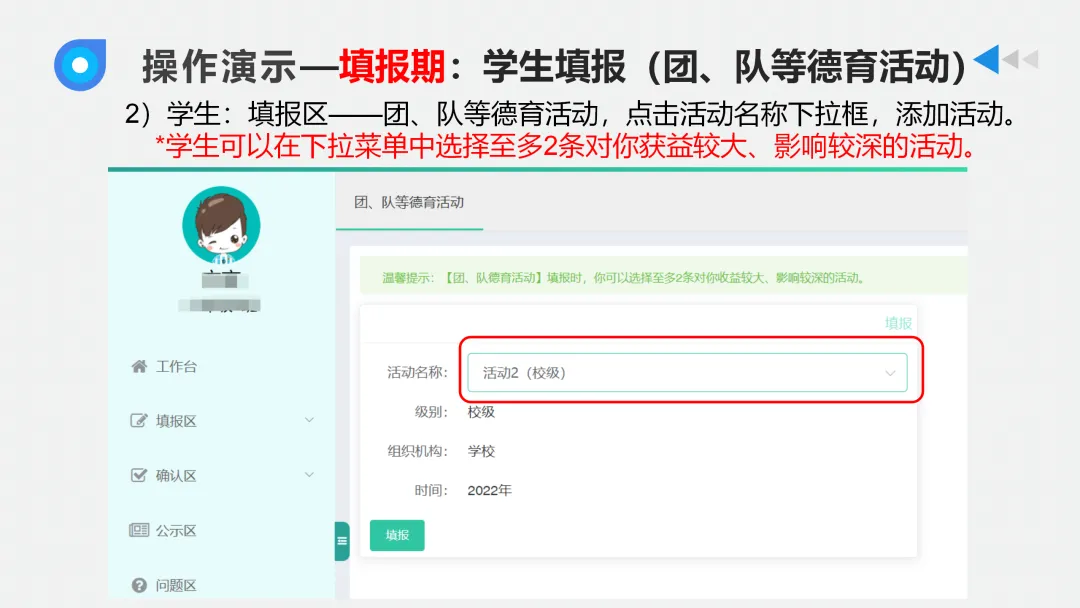Collapse the 确认区 sidebar section
The image size is (1080, 608).
coord(310,475)
